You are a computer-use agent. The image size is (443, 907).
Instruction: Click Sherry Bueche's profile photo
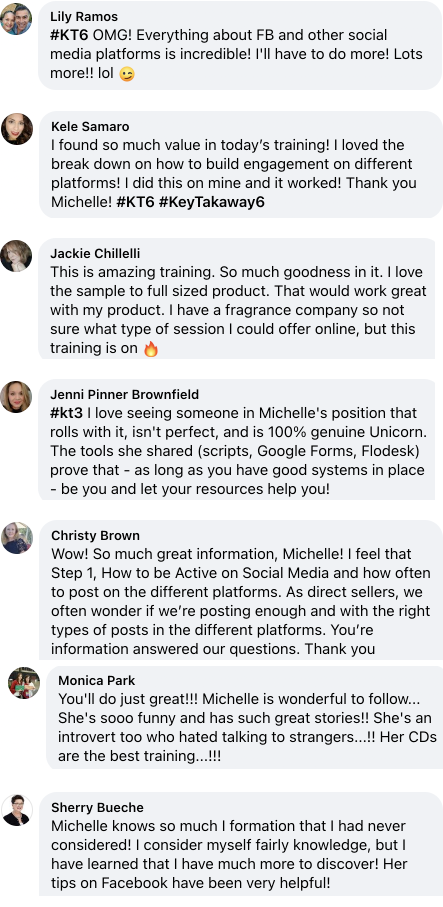17,810
